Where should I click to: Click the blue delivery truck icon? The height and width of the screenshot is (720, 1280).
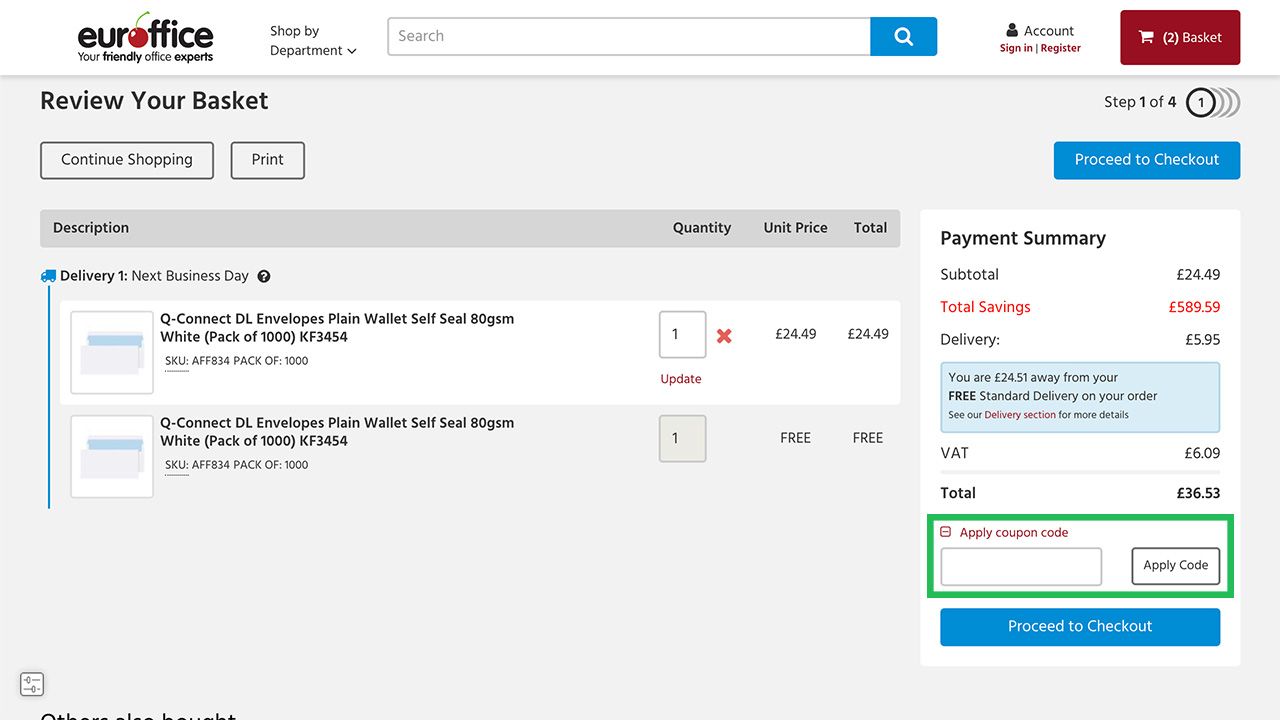pos(48,276)
